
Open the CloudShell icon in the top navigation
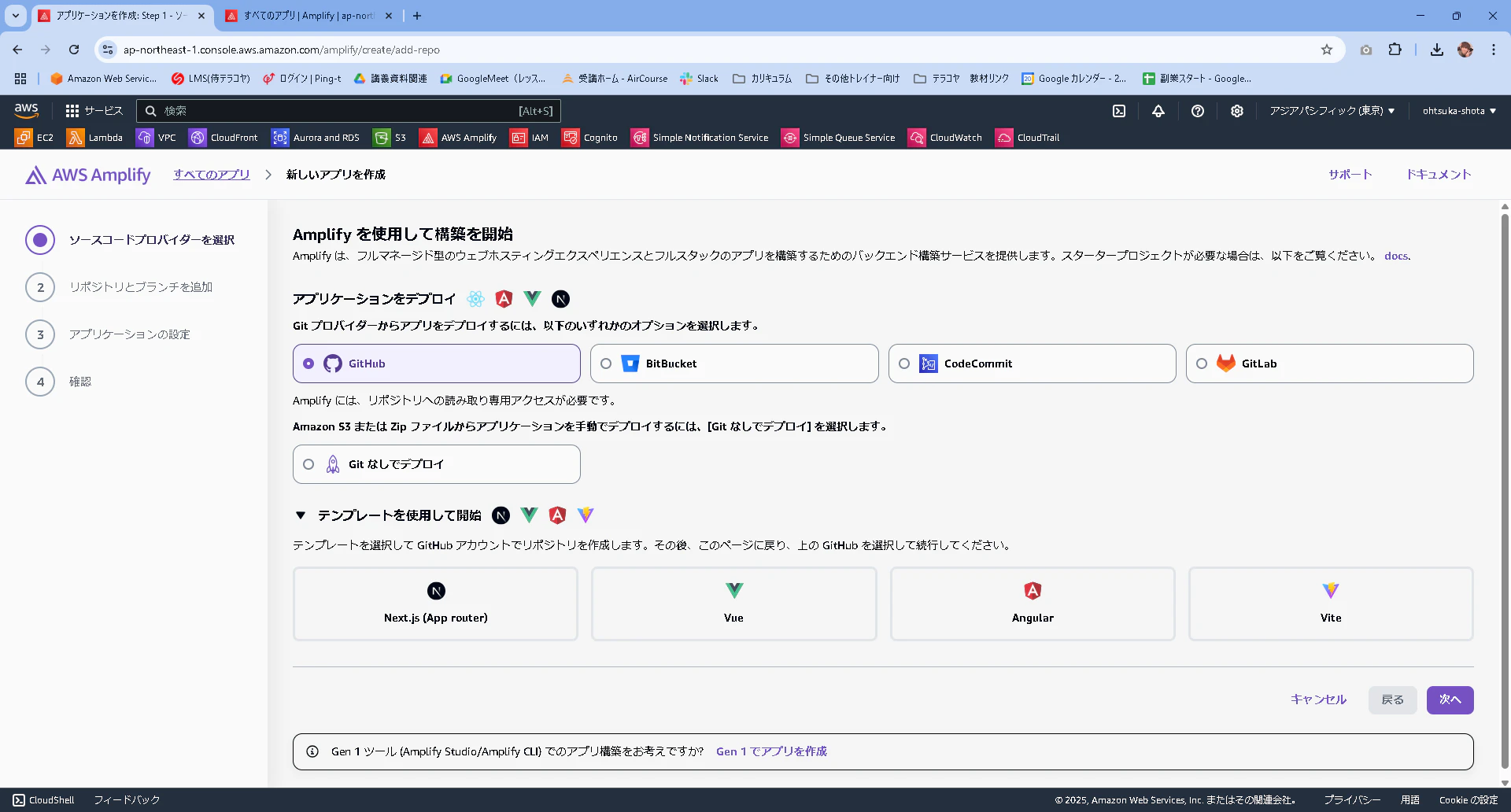tap(1119, 111)
